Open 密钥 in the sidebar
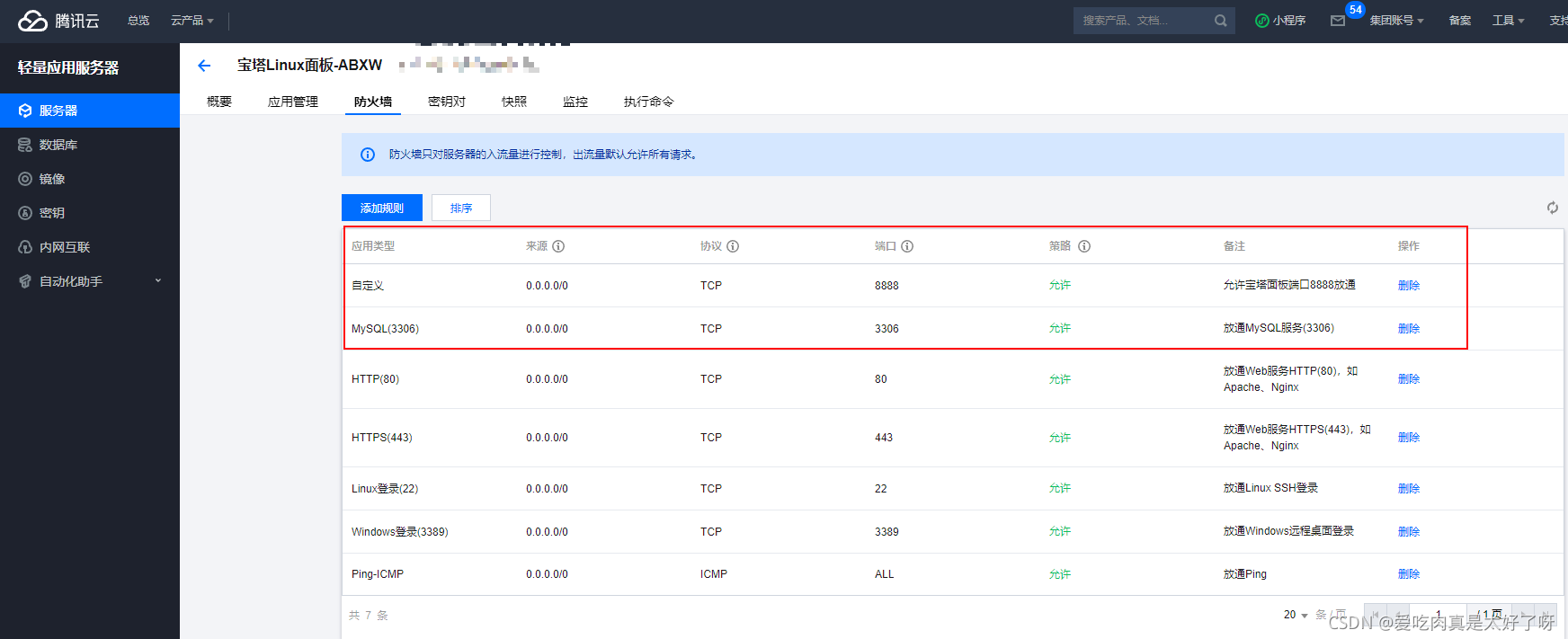This screenshot has width=1568, height=639. click(90, 213)
